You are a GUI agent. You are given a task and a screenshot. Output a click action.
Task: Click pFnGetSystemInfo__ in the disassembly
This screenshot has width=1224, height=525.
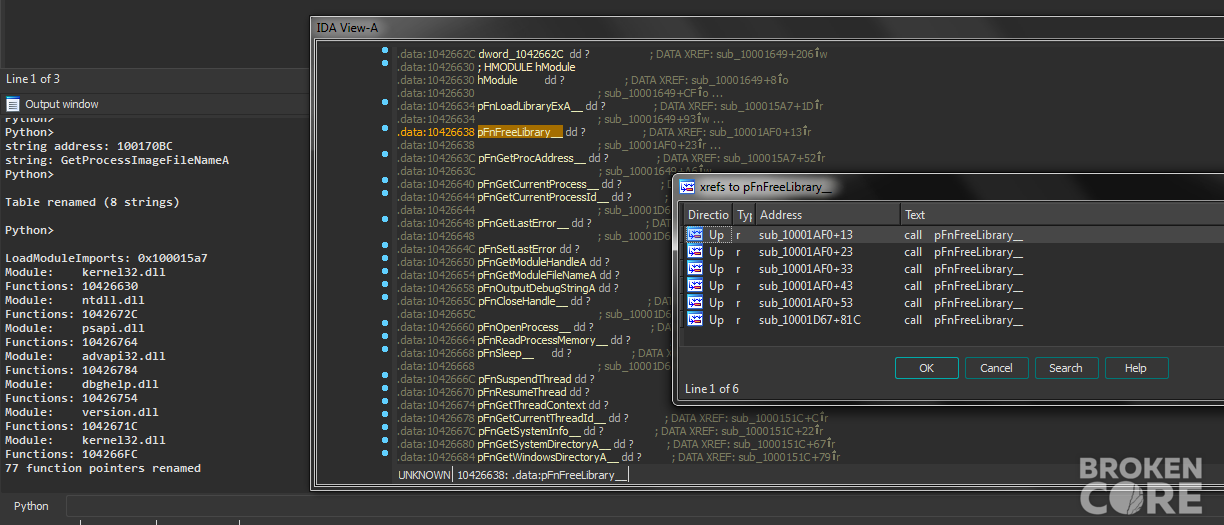point(528,431)
